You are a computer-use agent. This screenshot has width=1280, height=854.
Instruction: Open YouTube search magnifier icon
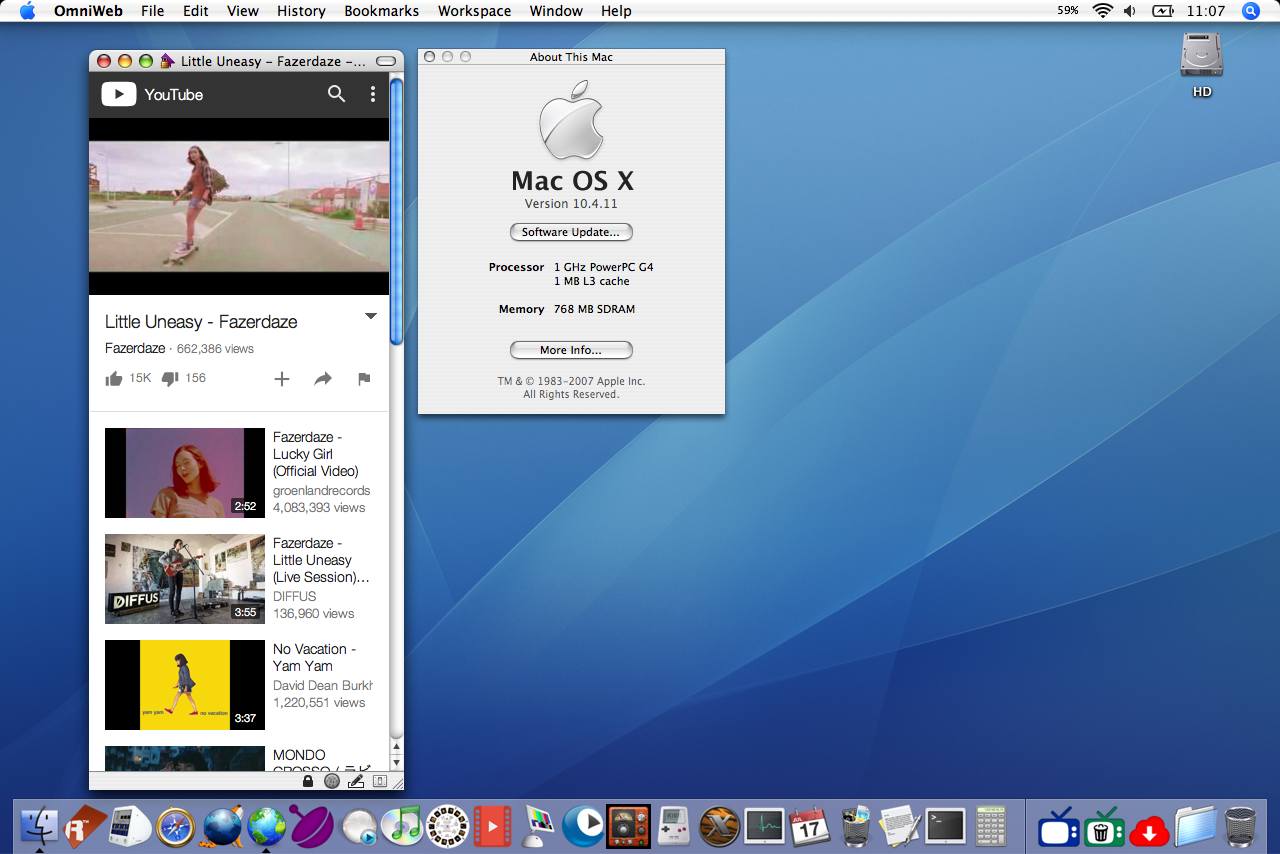(337, 94)
